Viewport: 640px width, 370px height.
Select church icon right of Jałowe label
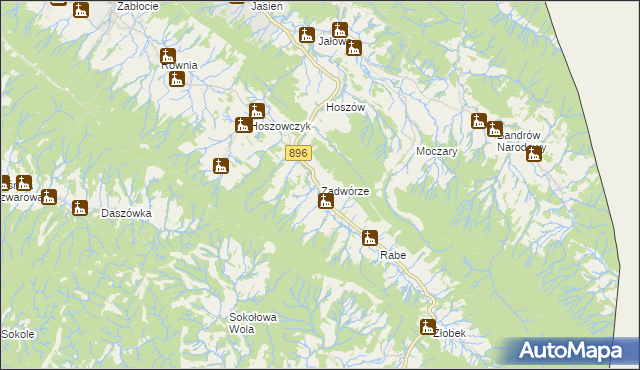354,48
